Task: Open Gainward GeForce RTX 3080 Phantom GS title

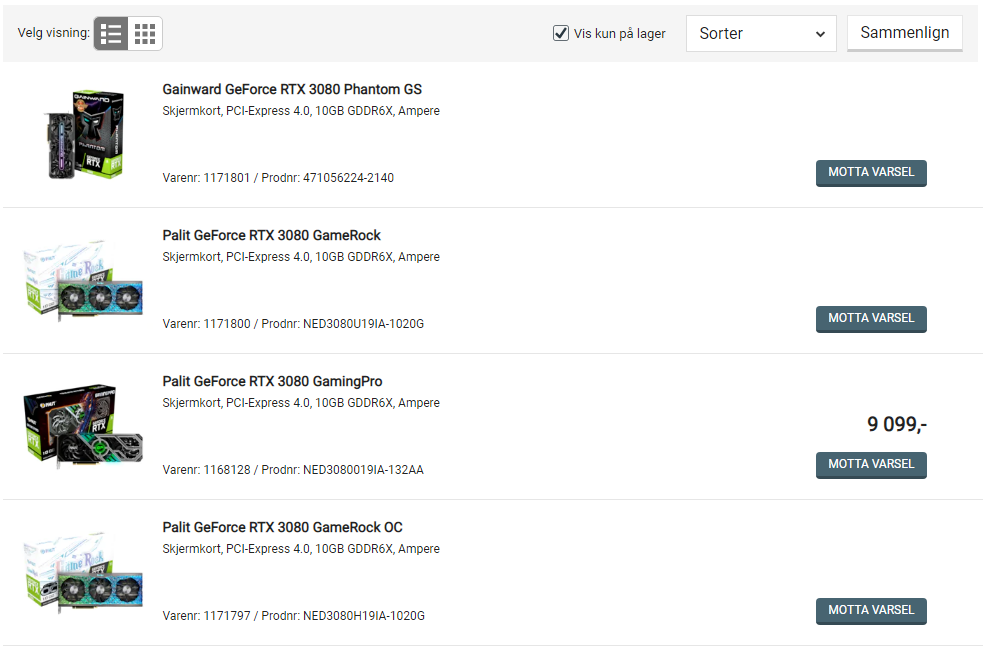Action: click(292, 89)
